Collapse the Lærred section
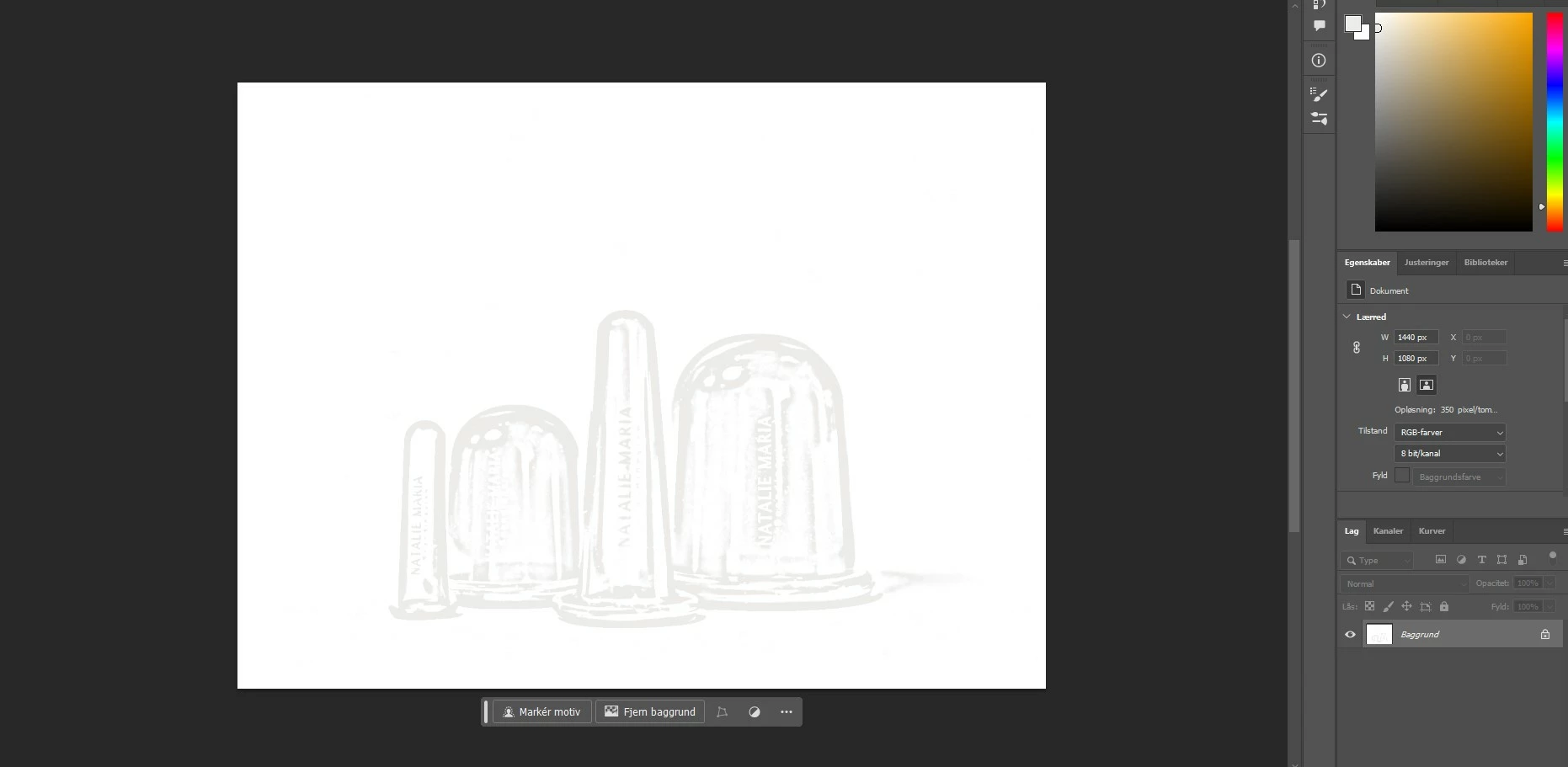Image resolution: width=1568 pixels, height=767 pixels. [x=1347, y=317]
